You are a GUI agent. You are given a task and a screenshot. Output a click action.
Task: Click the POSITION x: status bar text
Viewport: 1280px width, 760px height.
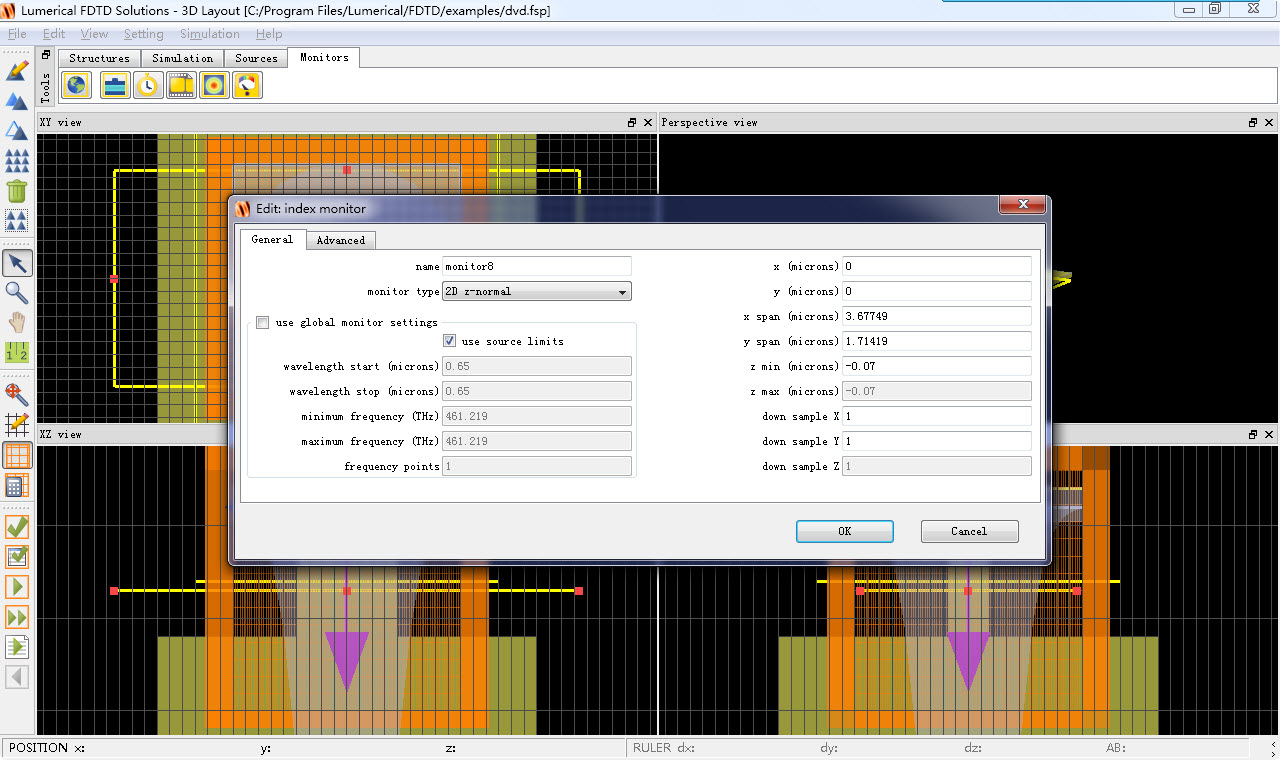(x=47, y=748)
